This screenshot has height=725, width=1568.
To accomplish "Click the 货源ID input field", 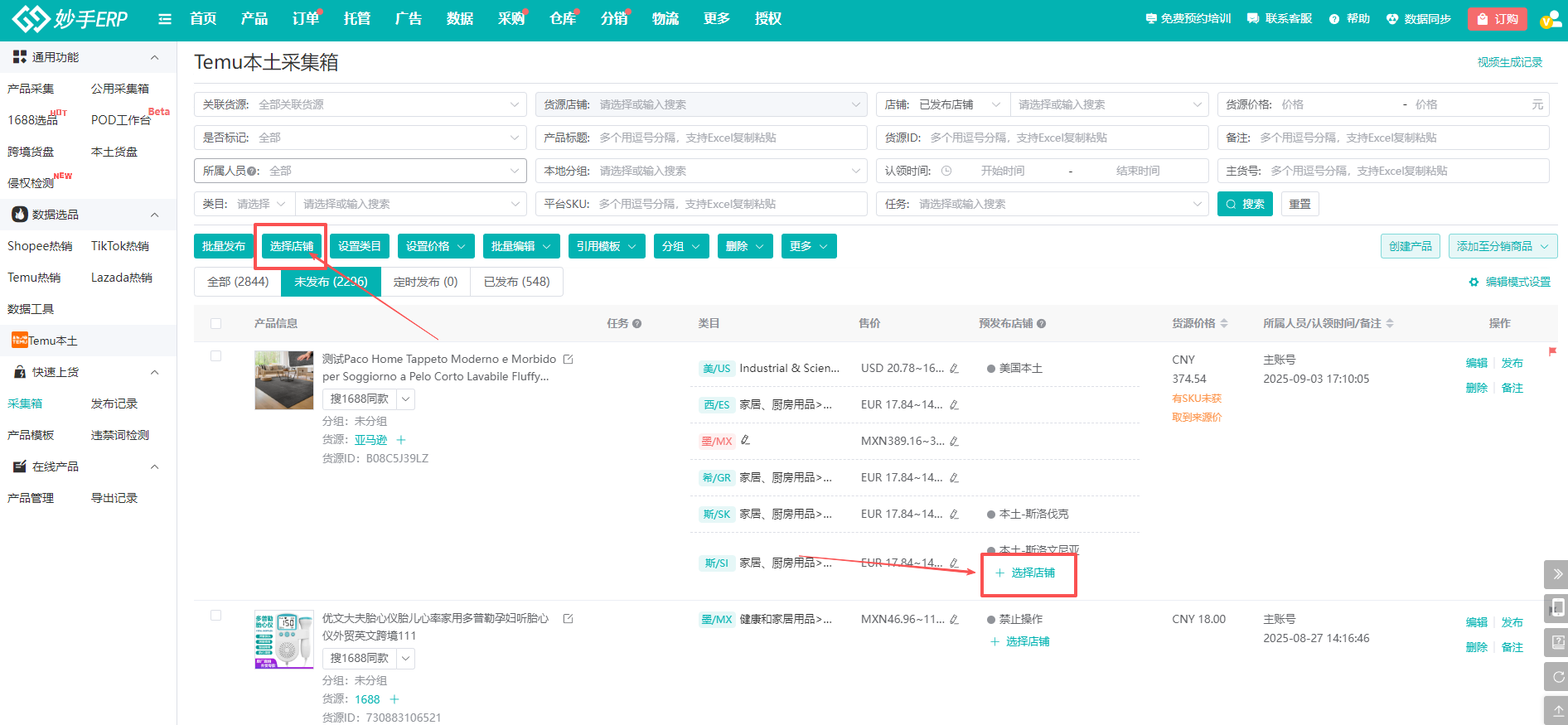I will 1042,138.
